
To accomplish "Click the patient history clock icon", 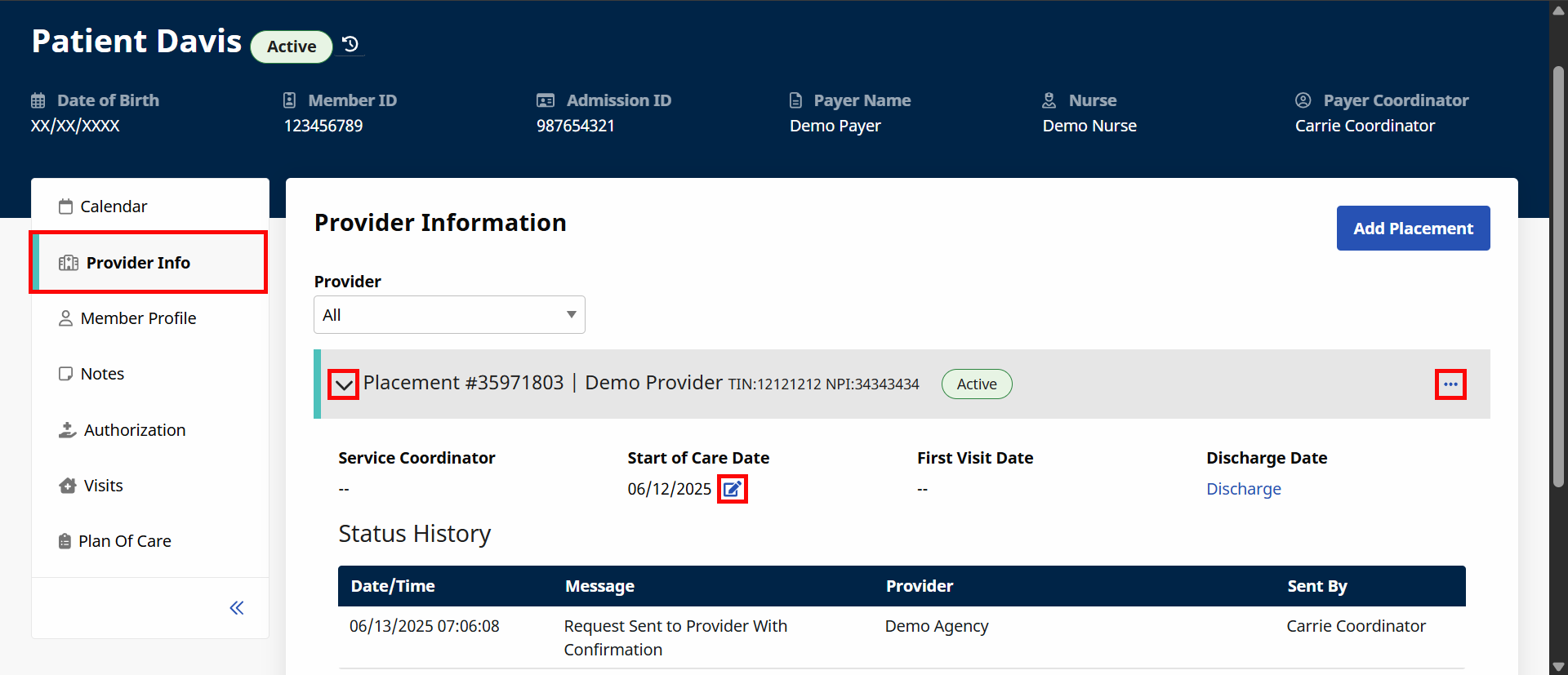I will point(350,44).
